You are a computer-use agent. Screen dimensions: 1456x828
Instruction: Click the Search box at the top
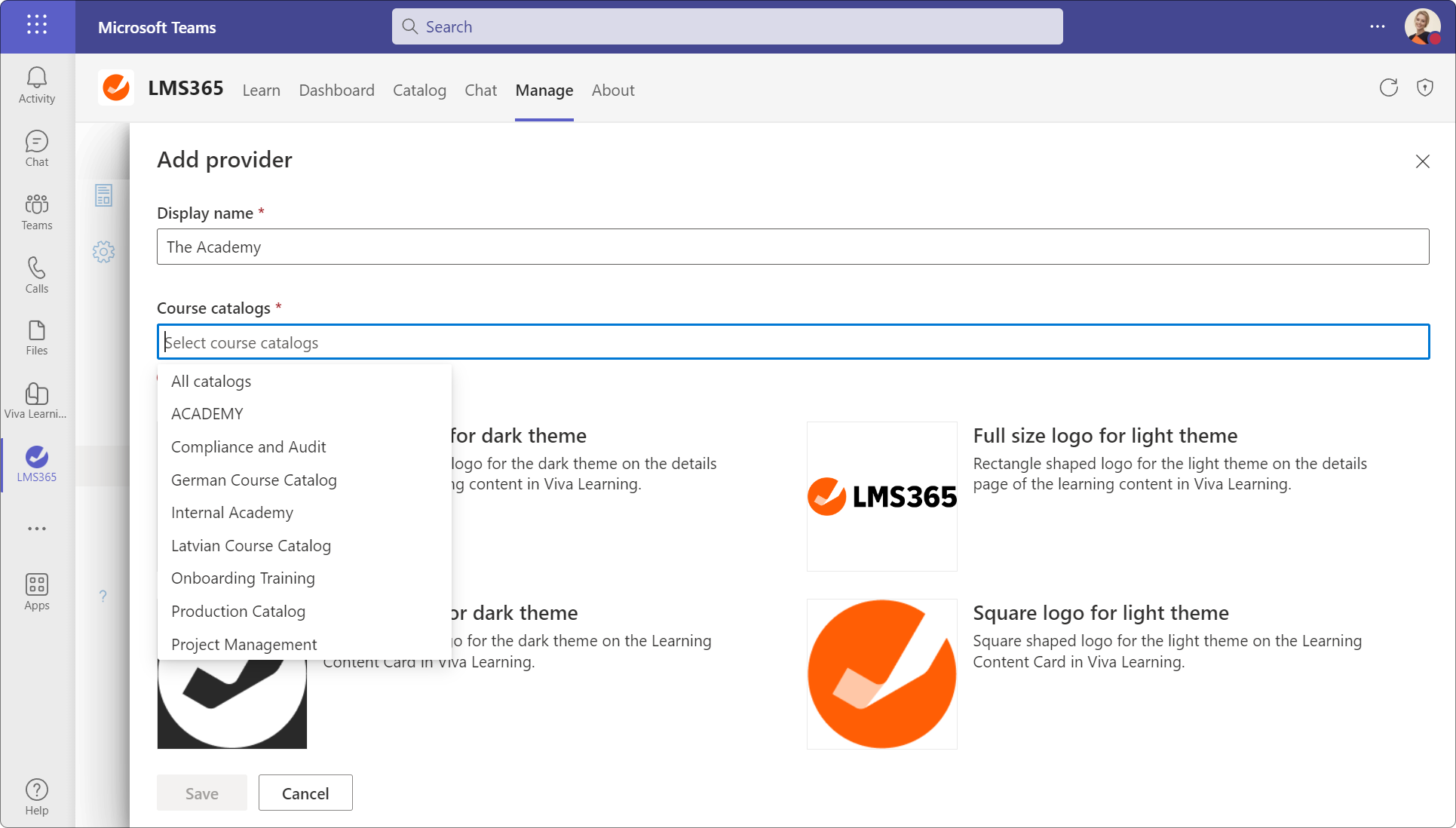(x=728, y=26)
